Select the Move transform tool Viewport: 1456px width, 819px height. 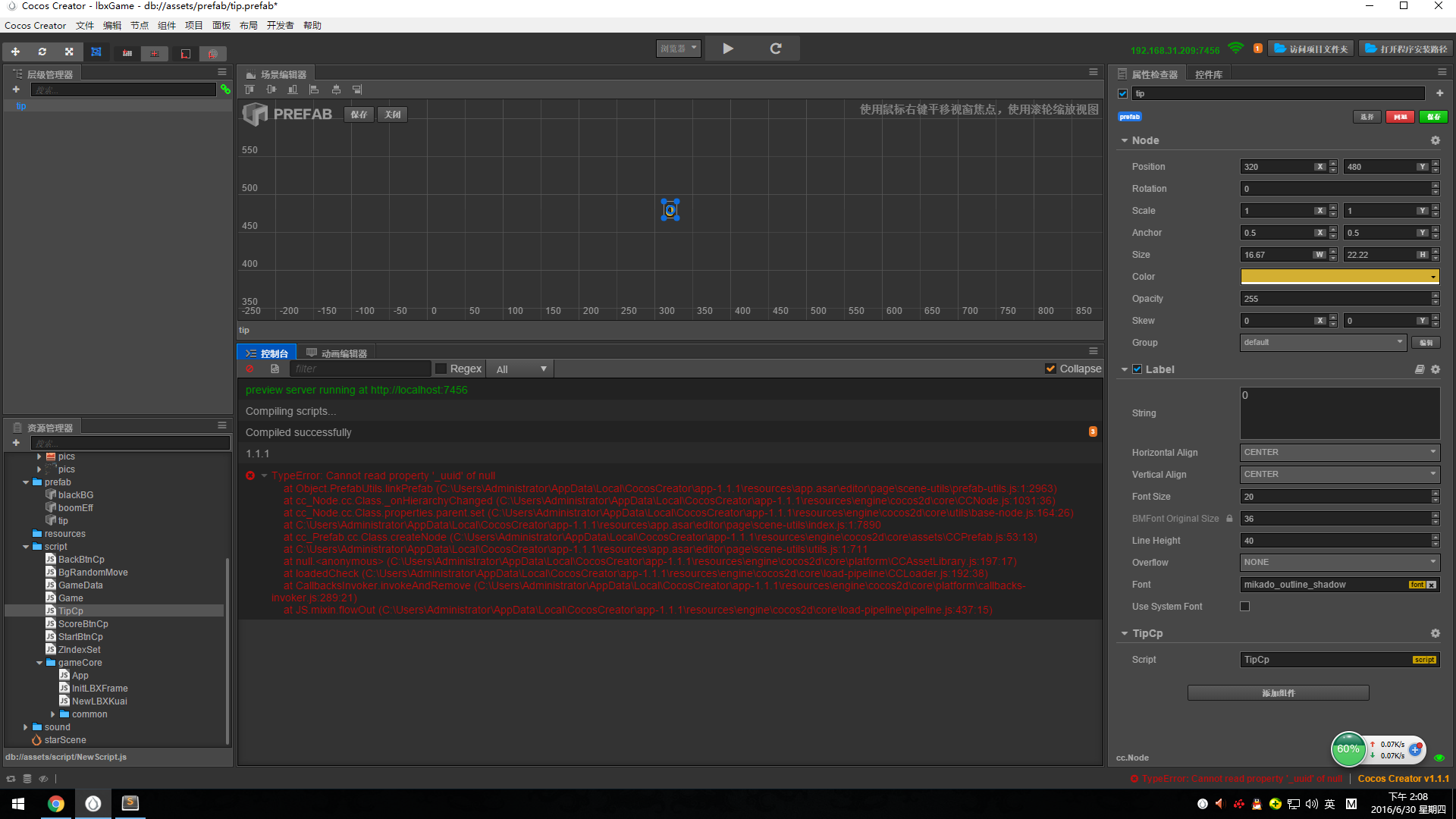(x=15, y=52)
